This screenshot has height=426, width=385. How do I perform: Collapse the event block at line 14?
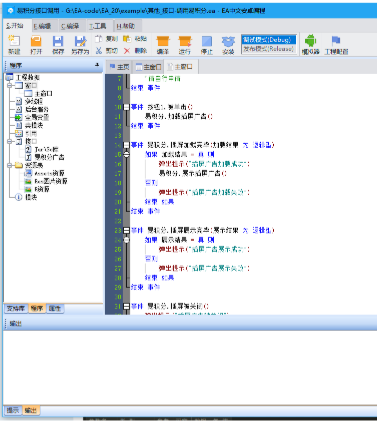(x=126, y=145)
